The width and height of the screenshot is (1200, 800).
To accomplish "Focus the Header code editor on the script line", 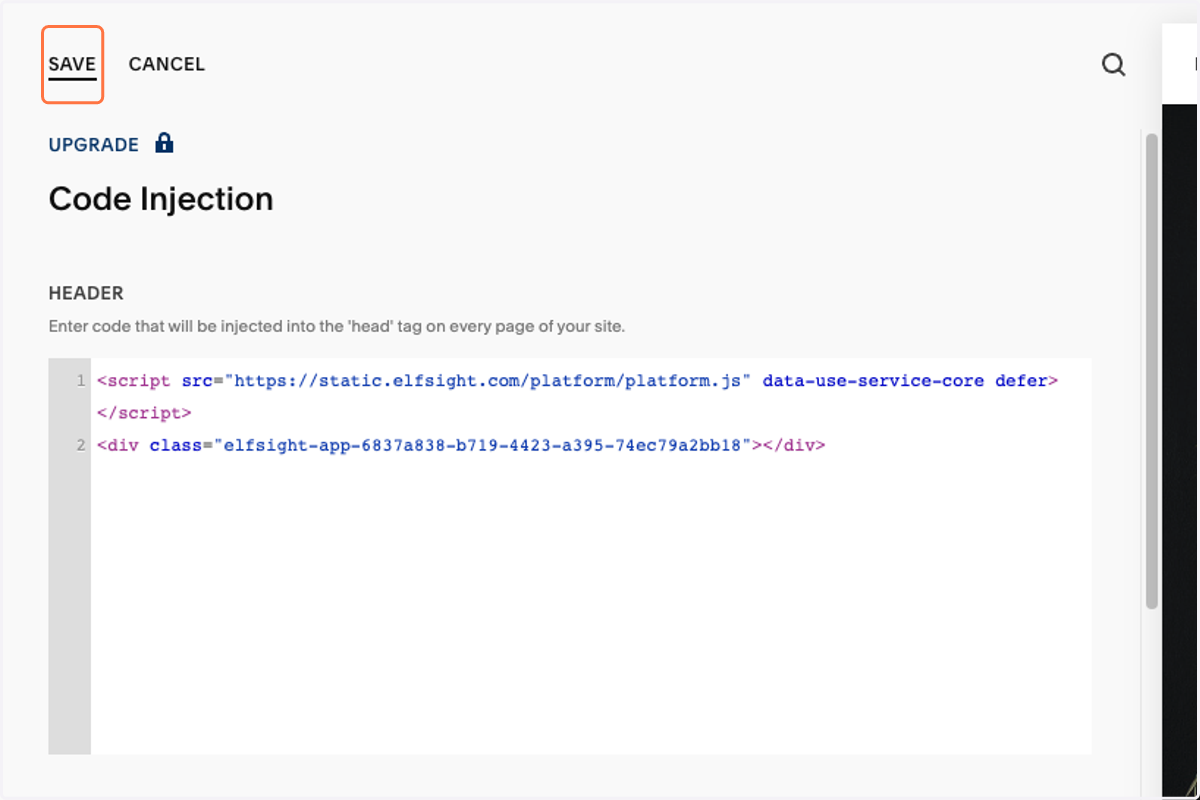I will [577, 381].
